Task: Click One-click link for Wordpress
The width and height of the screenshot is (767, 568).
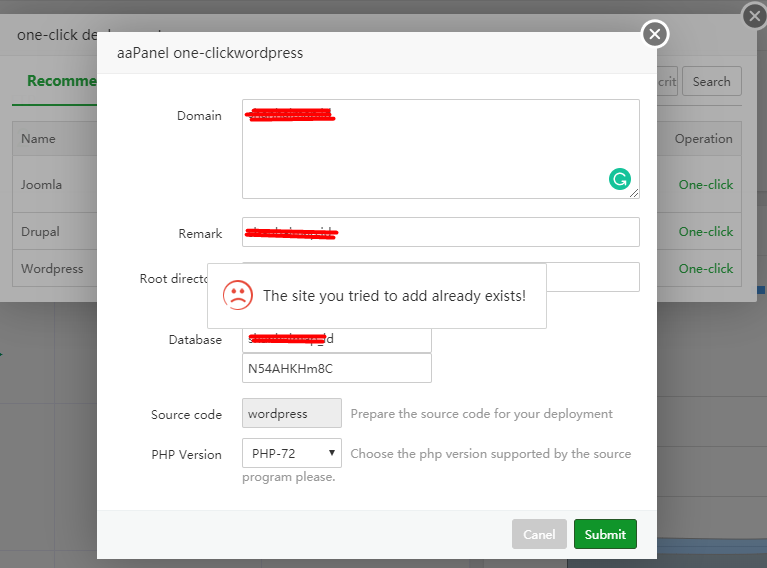Action: pyautogui.click(x=705, y=268)
